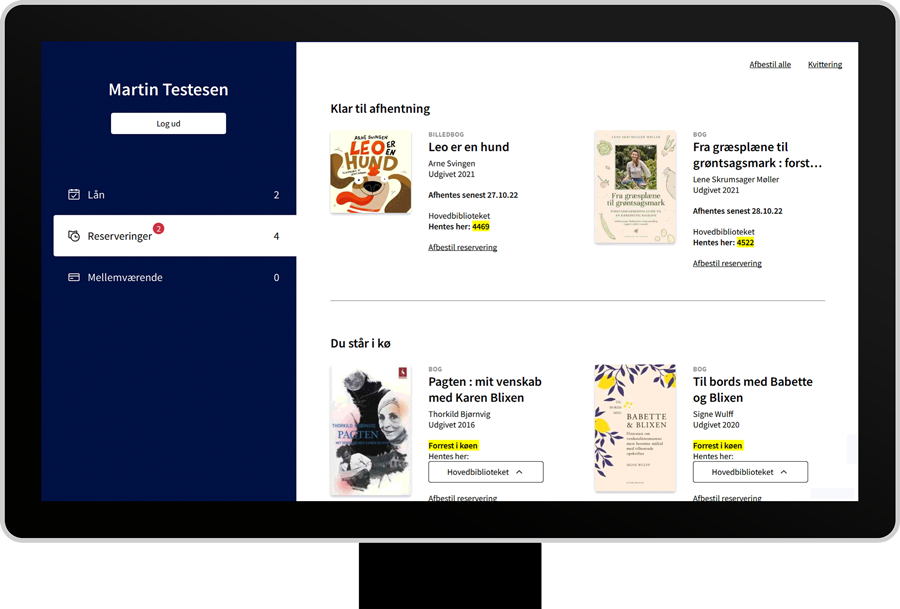The width and height of the screenshot is (900, 609).
Task: Open the Fra græsplæne til grøntsagsmark cover image
Action: pyautogui.click(x=635, y=187)
